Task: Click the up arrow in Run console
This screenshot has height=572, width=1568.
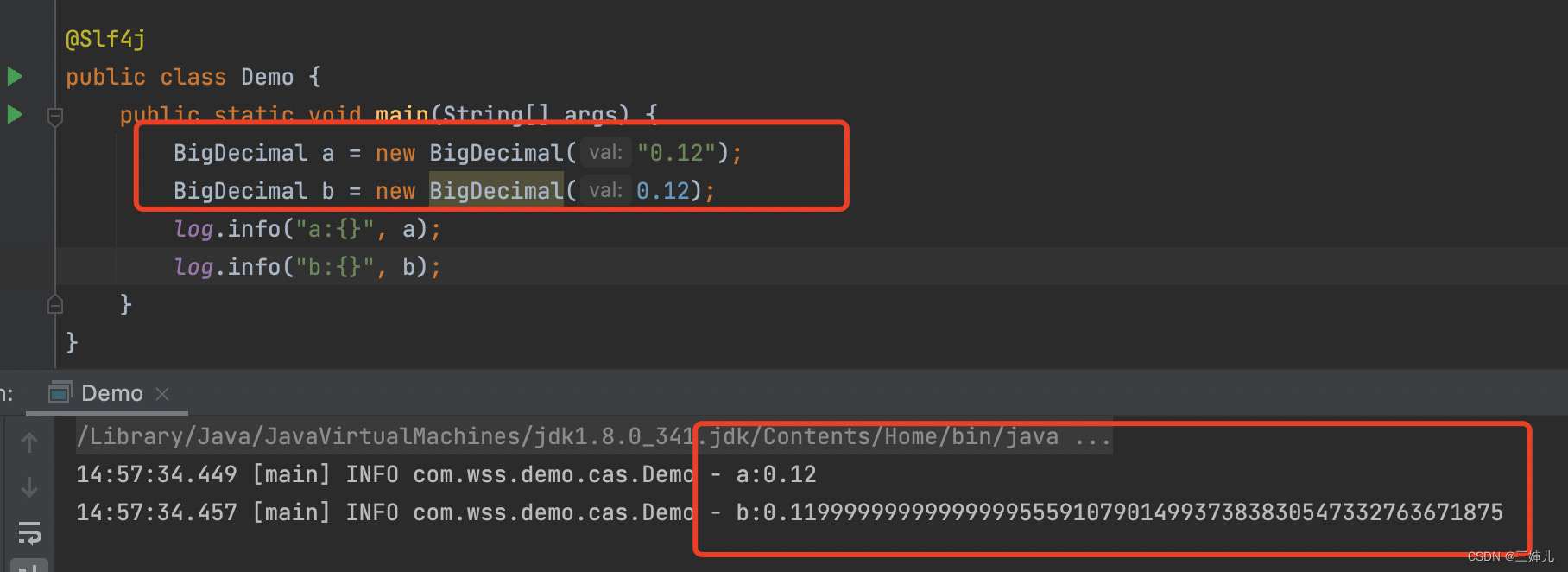Action: click(x=29, y=443)
